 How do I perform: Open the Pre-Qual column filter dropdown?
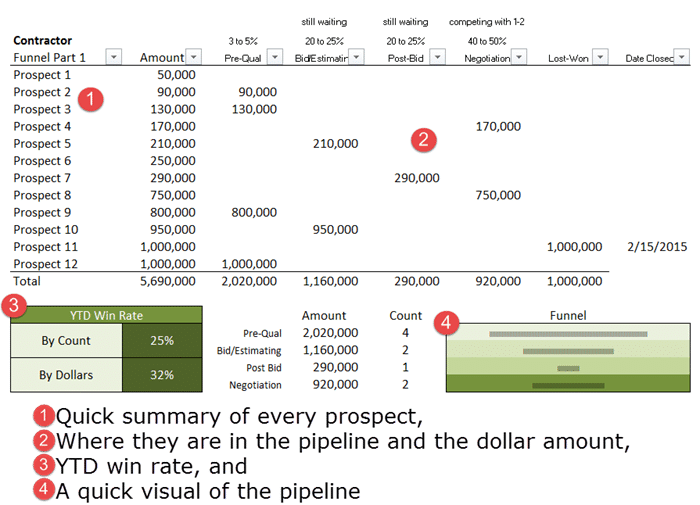(x=275, y=57)
